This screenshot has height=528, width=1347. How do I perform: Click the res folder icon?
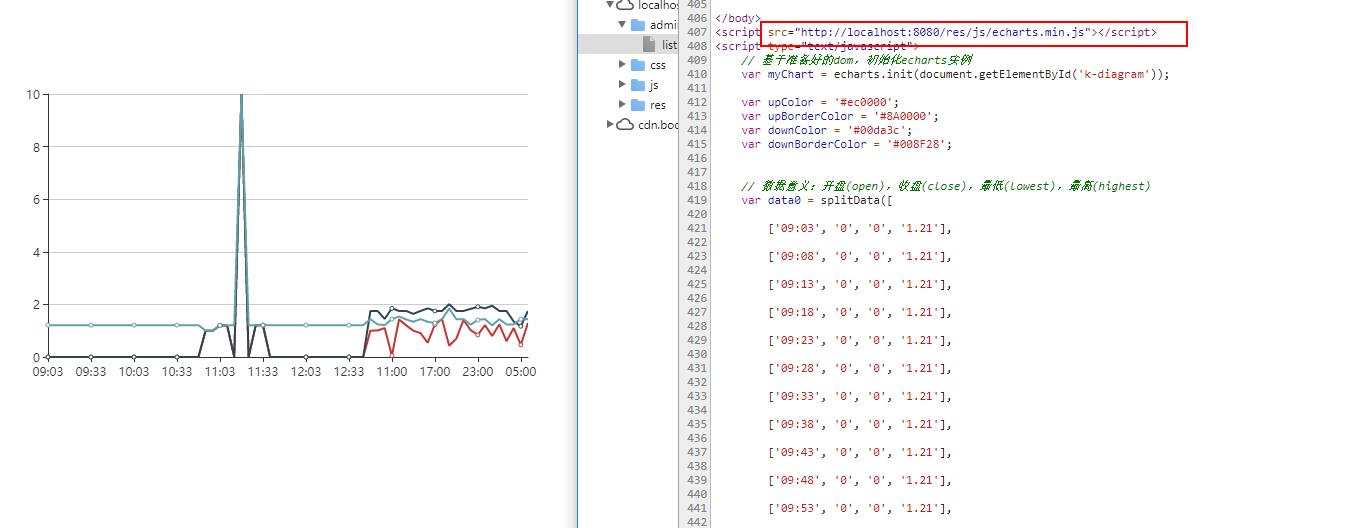(638, 105)
